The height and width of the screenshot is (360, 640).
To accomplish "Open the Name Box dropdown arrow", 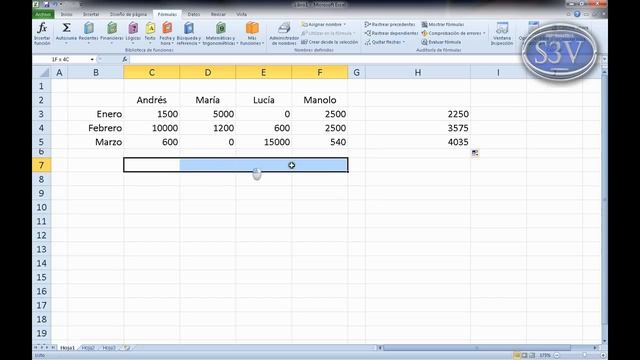I will 92,60.
